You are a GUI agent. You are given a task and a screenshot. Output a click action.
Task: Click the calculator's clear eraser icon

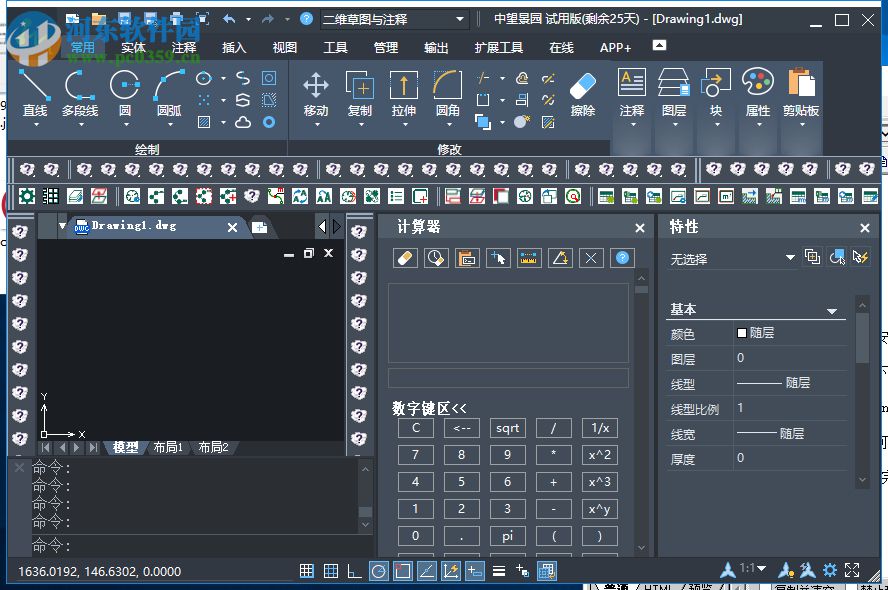(405, 258)
